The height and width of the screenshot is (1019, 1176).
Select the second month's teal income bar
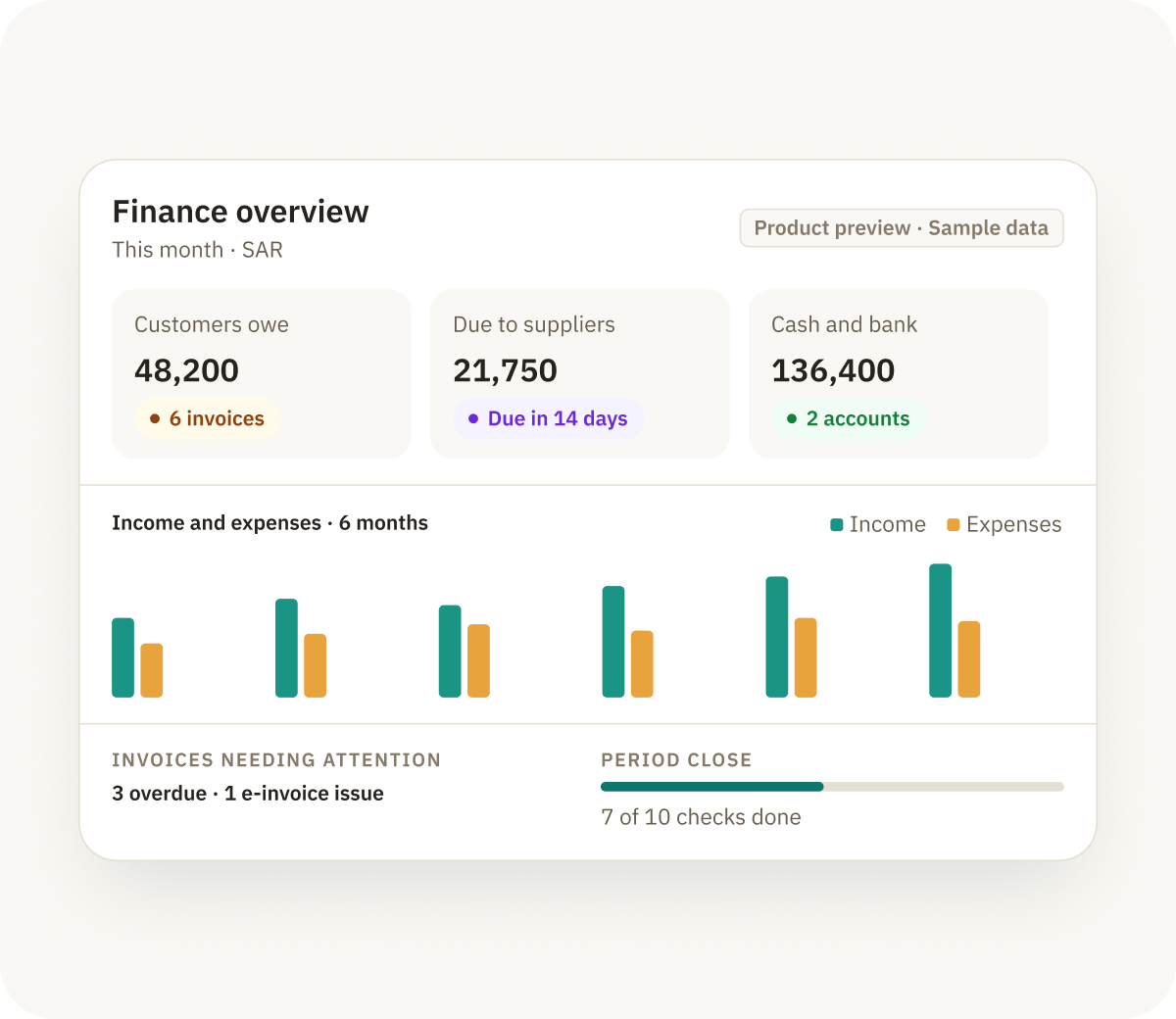pyautogui.click(x=287, y=649)
